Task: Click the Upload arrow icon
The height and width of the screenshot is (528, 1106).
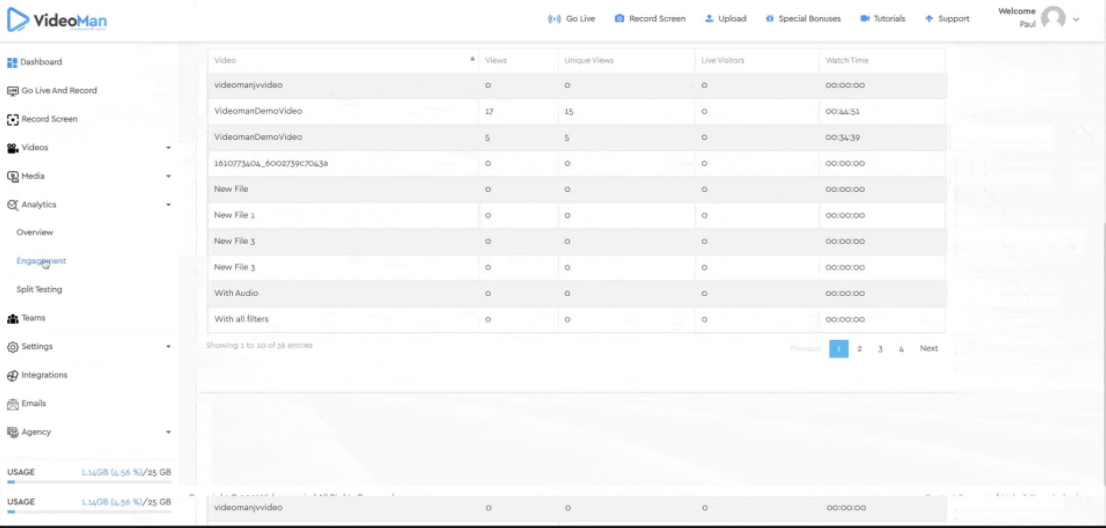Action: coord(709,18)
